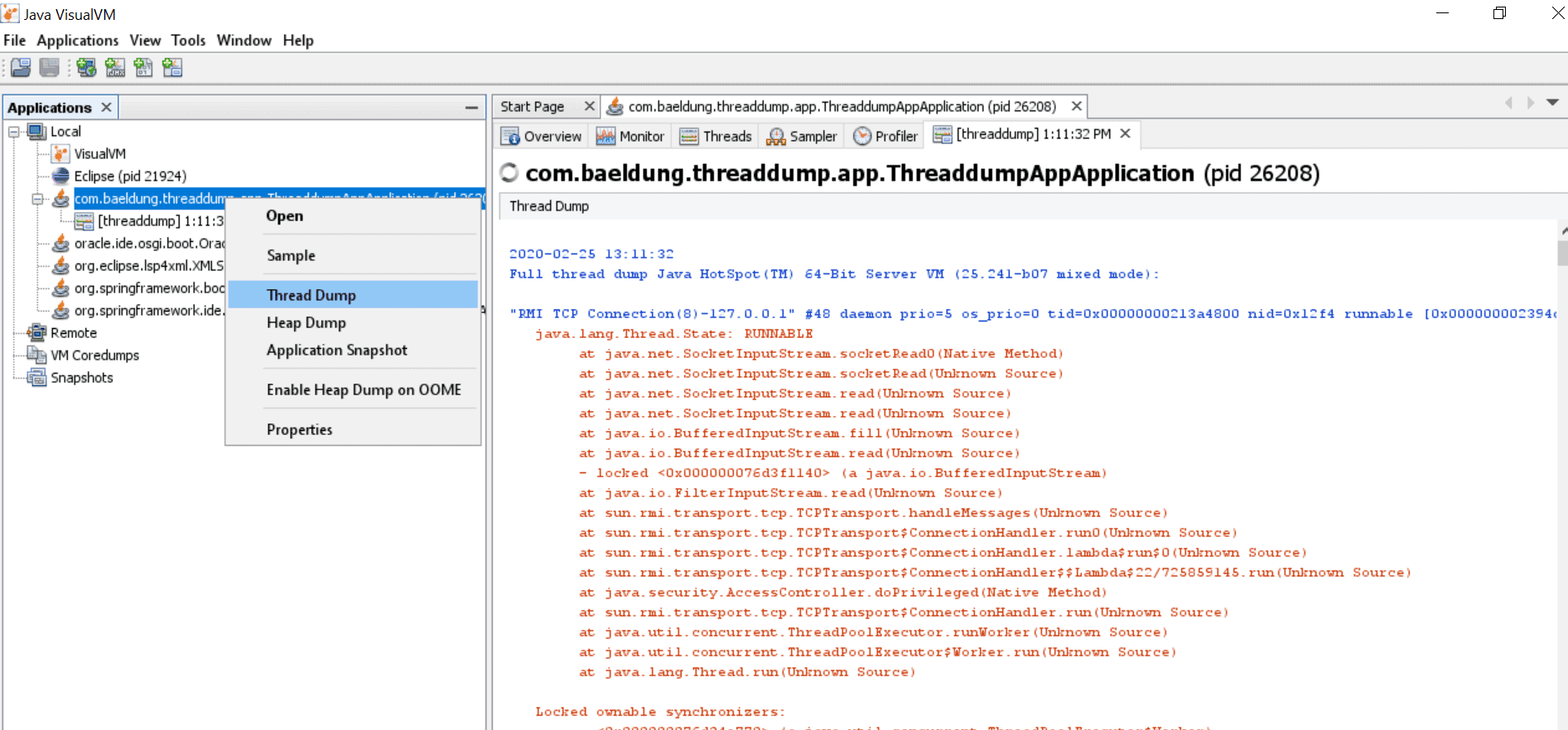
Task: Collapse the com.baeldung.threaddump application node
Action: click(x=37, y=199)
